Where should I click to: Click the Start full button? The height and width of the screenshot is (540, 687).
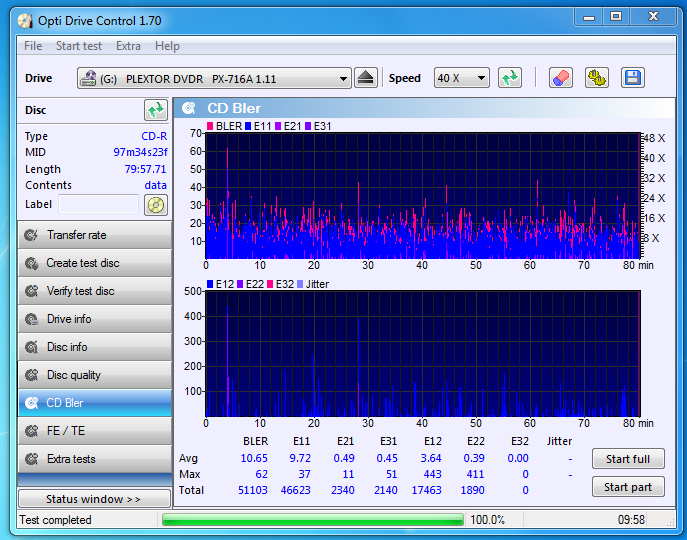[x=628, y=459]
